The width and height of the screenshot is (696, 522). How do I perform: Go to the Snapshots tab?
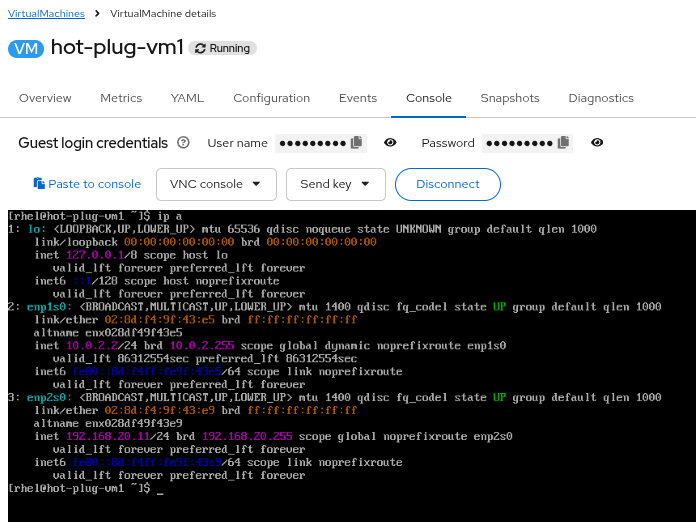click(x=509, y=98)
